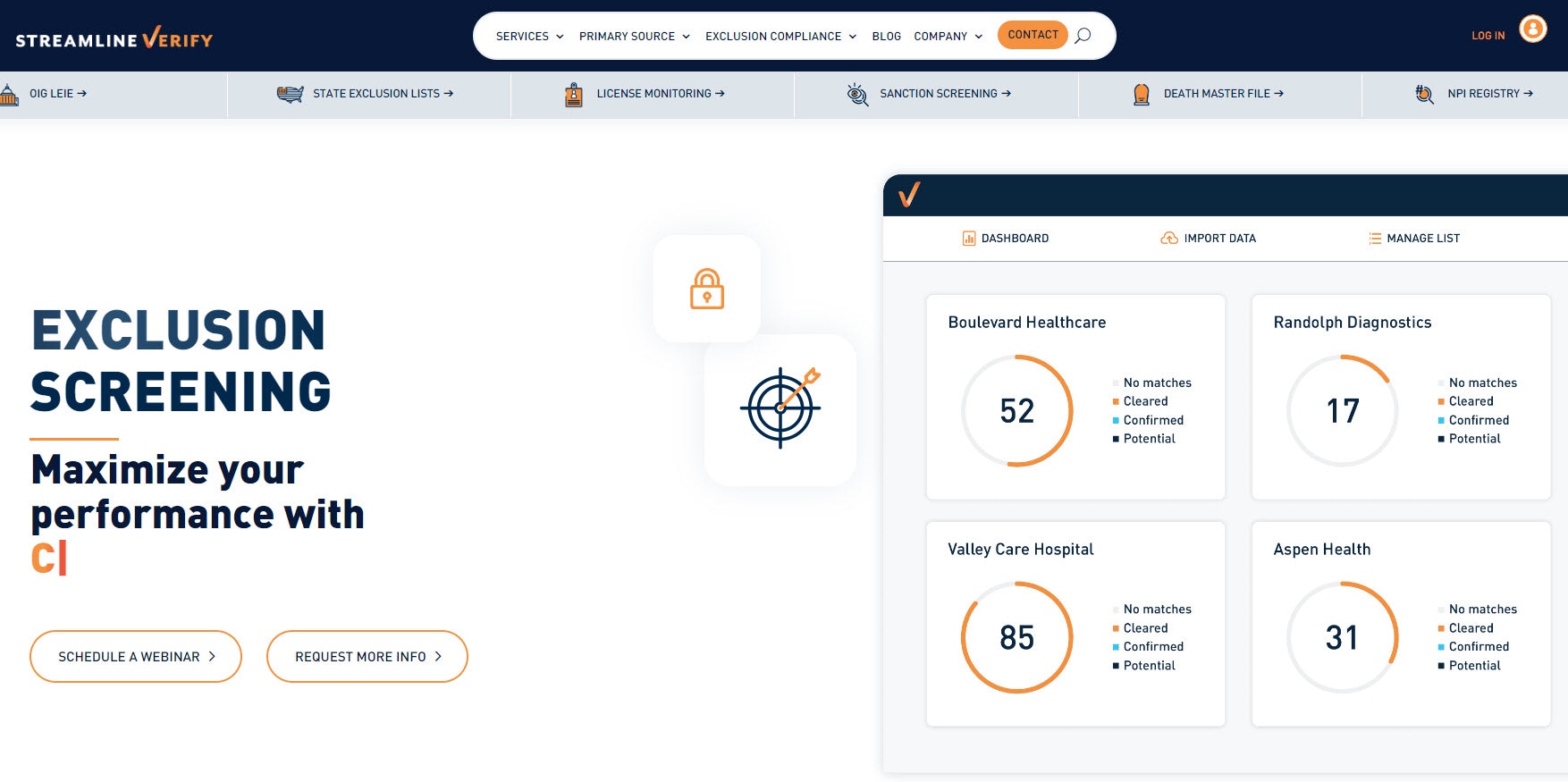
Task: Select the Import Data tab
Action: pos(1208,239)
